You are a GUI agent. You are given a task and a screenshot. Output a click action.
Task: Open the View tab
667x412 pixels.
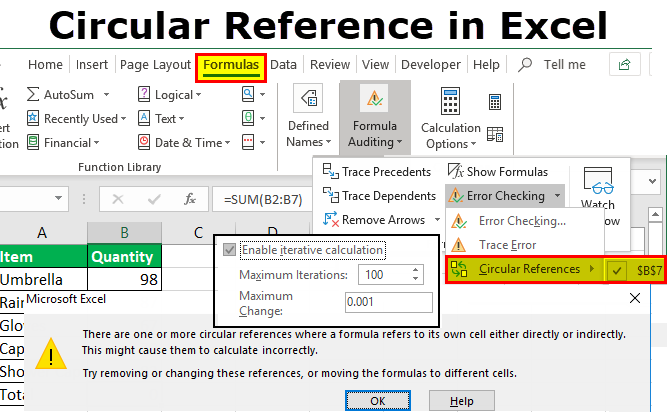click(375, 65)
